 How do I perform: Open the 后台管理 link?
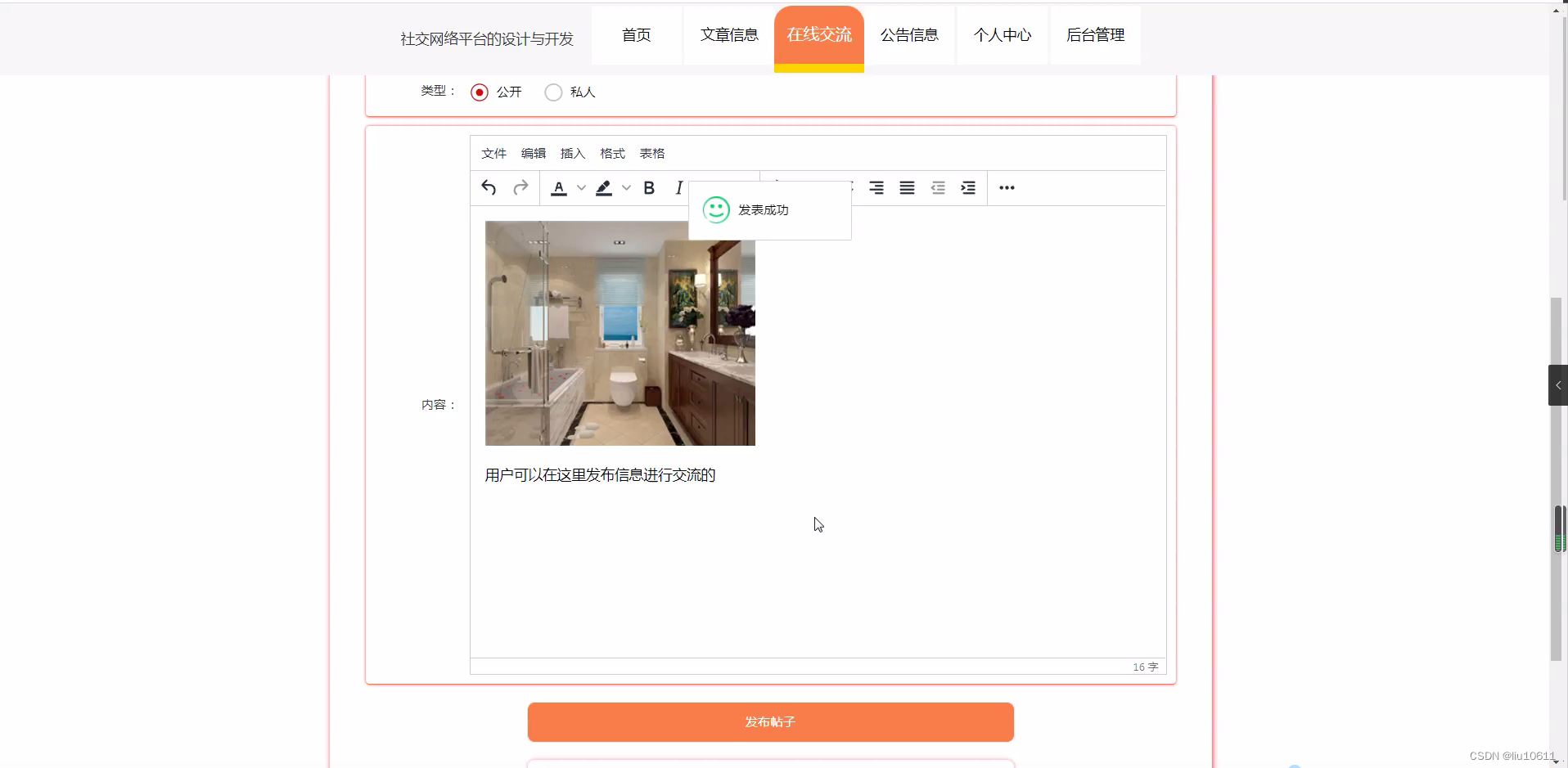(x=1095, y=35)
